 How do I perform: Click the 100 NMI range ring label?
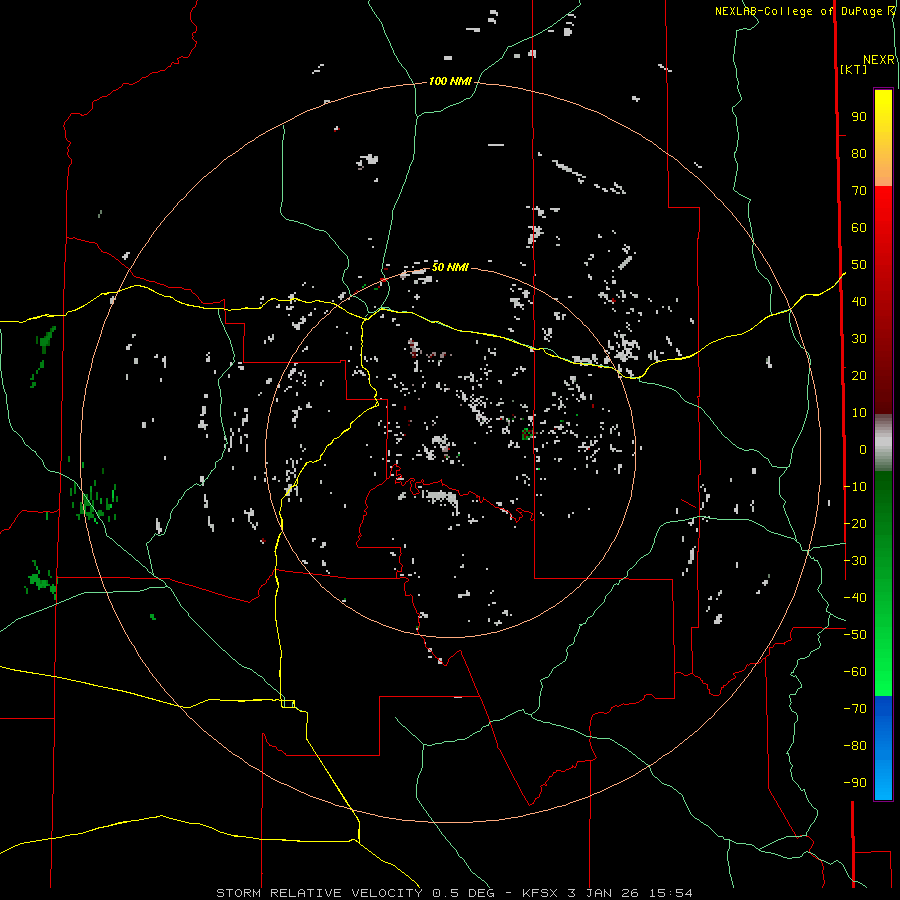click(x=450, y=82)
